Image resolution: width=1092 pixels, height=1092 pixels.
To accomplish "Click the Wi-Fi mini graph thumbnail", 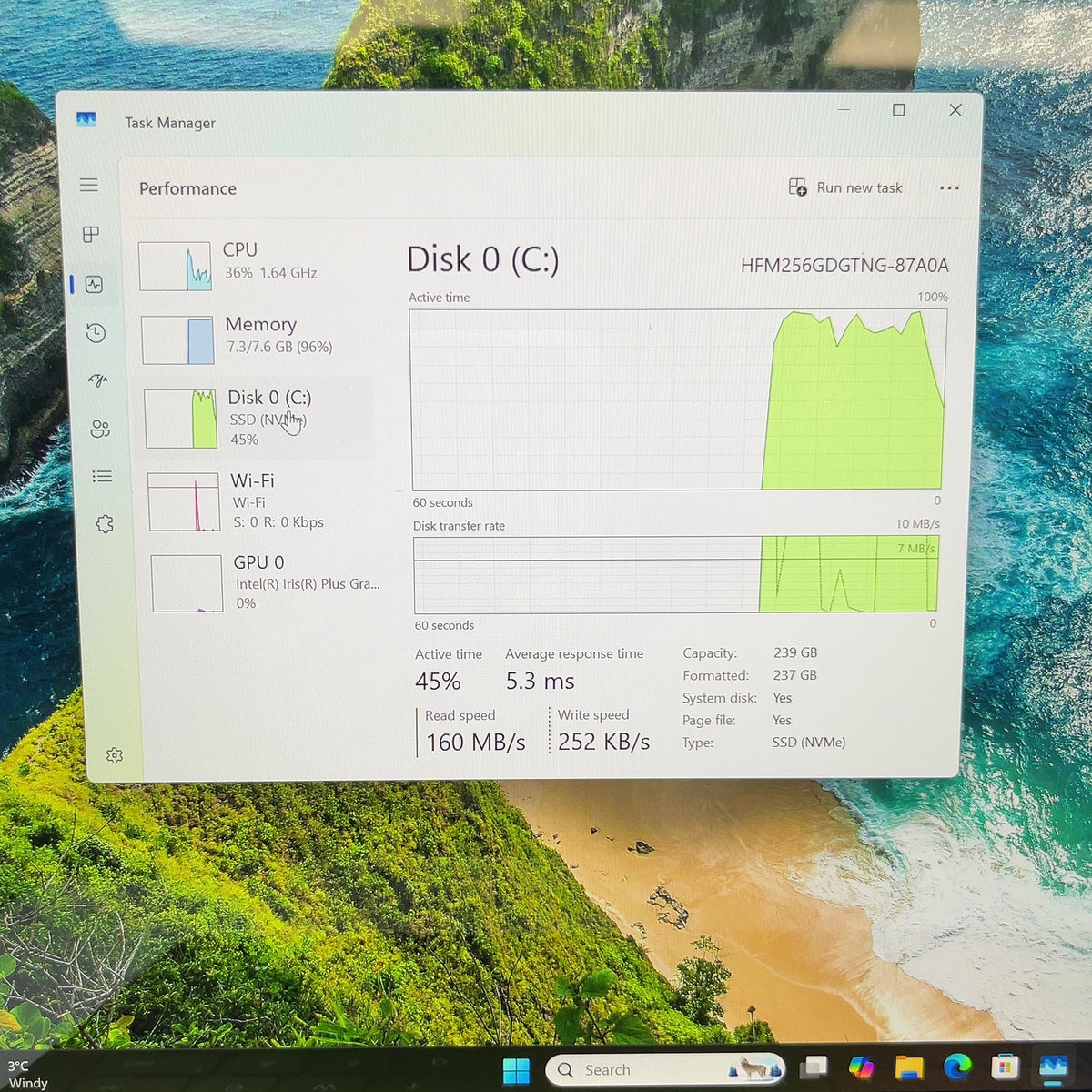I will pos(184,501).
